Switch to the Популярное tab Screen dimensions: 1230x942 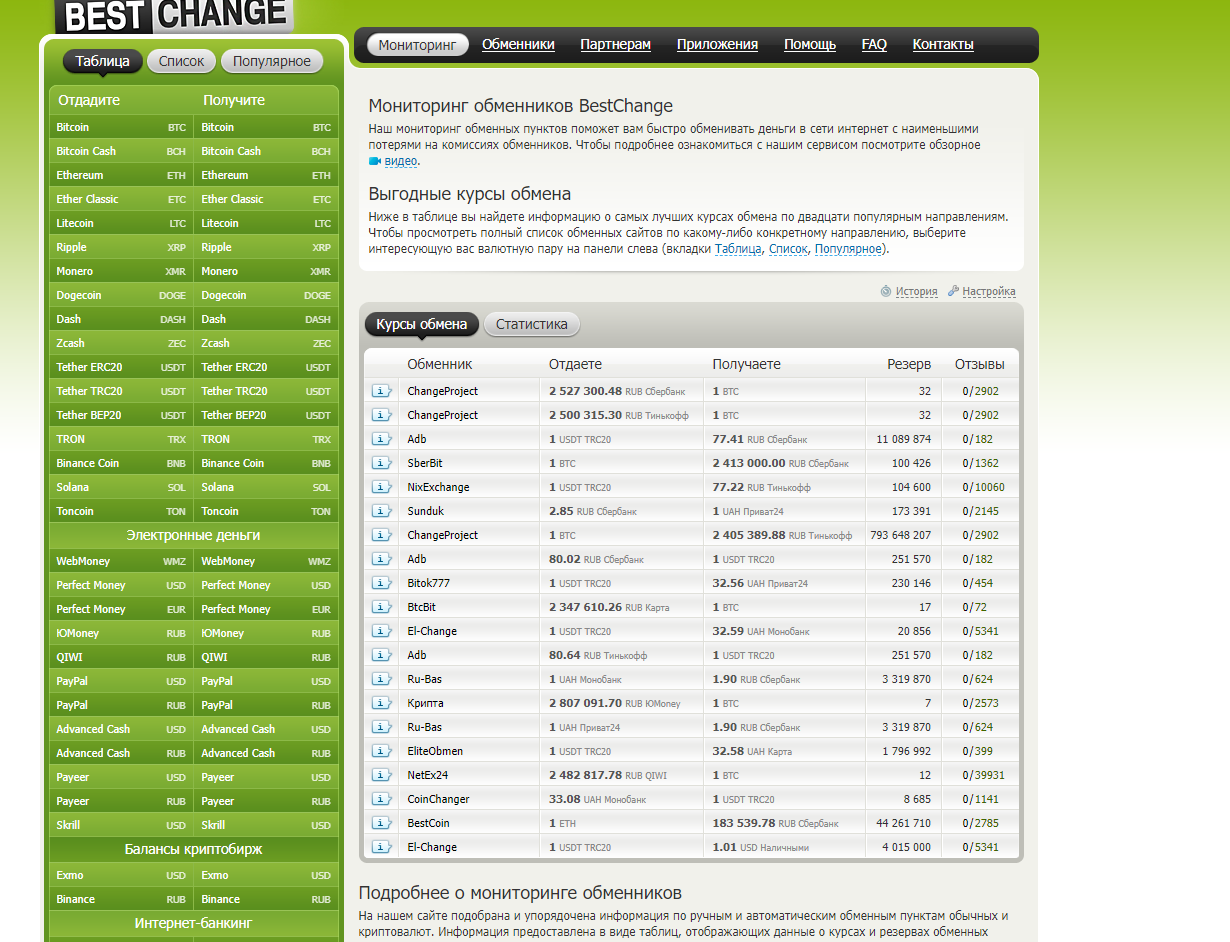point(272,61)
